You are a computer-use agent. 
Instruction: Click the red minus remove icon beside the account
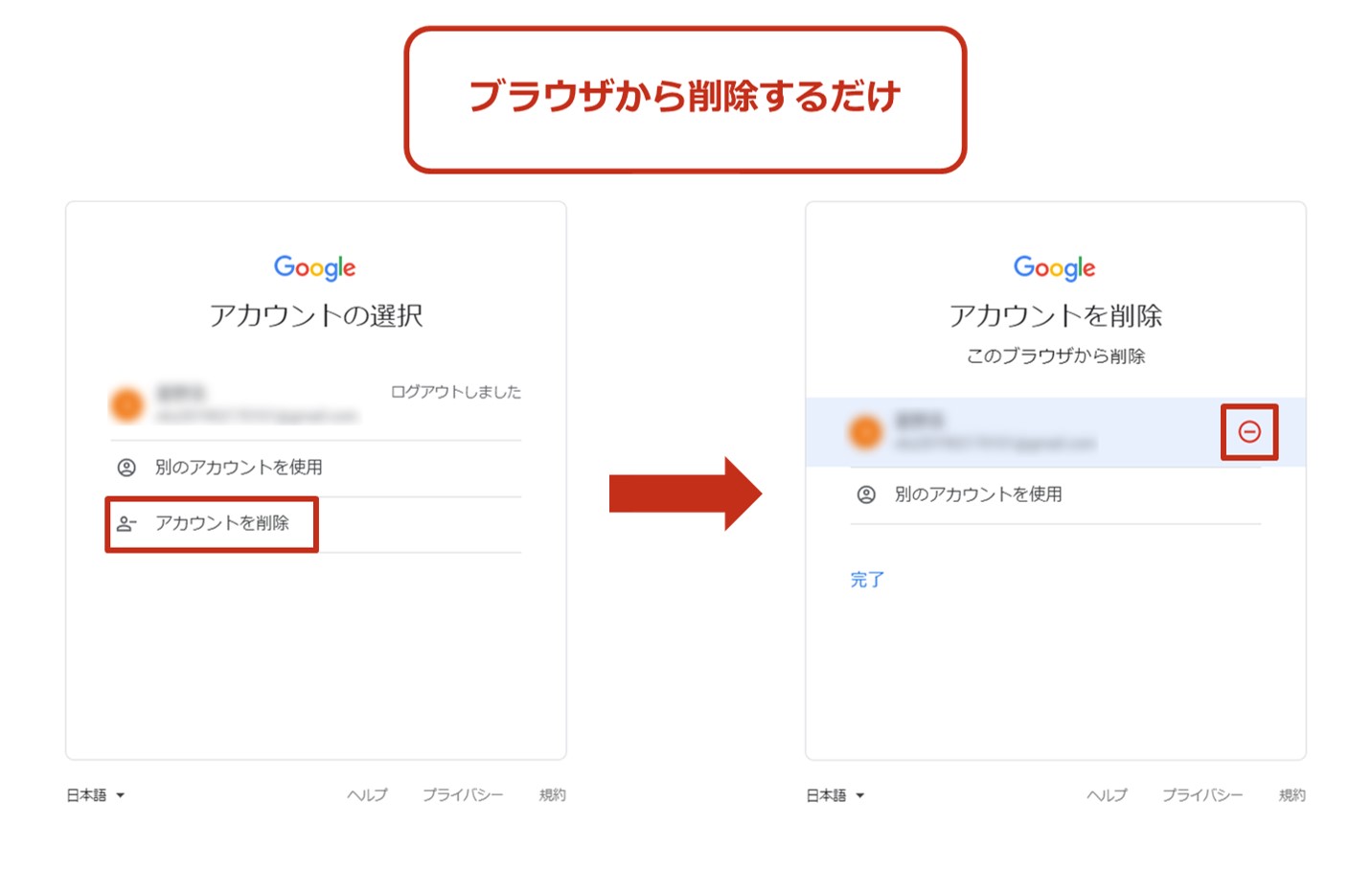1249,432
